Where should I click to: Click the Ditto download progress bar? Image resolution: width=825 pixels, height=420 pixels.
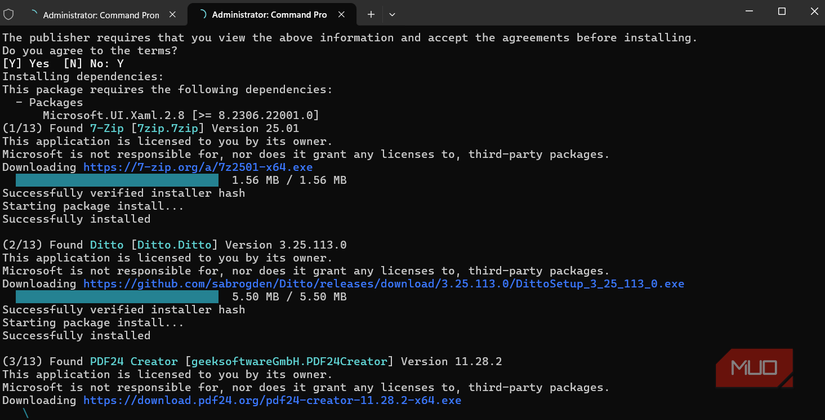tap(117, 297)
